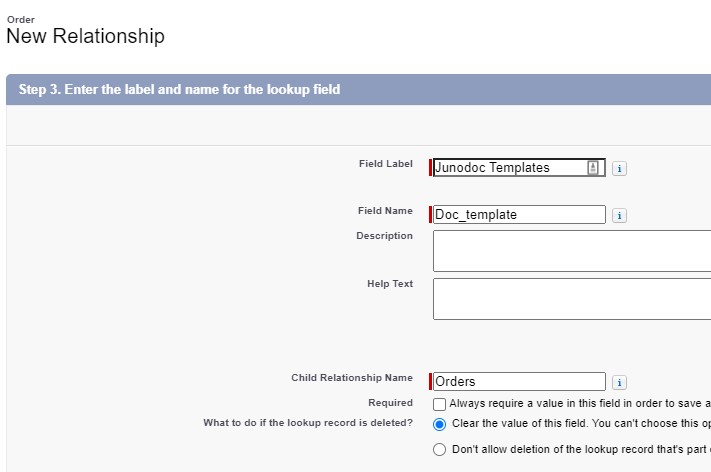This screenshot has height=472, width=711.
Task: Click the 'Help Text' caption label
Action: coord(390,284)
